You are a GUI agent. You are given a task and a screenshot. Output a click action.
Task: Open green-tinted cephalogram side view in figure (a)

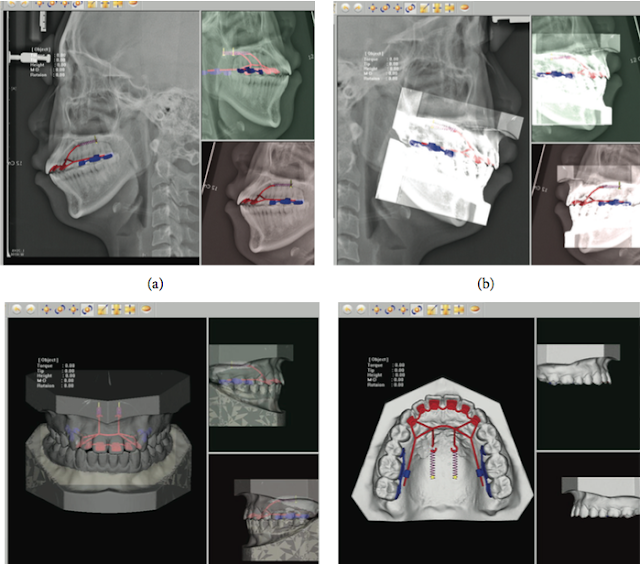click(258, 75)
